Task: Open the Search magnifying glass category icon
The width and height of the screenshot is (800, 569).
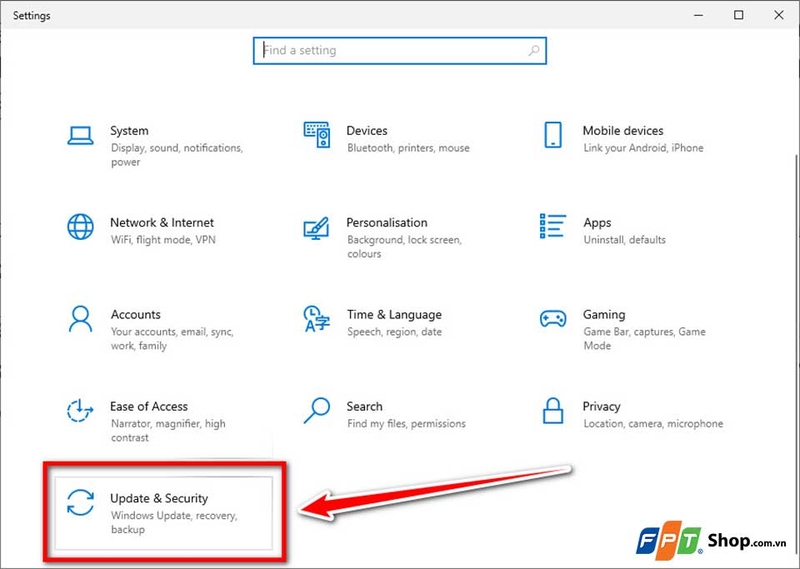Action: (317, 411)
